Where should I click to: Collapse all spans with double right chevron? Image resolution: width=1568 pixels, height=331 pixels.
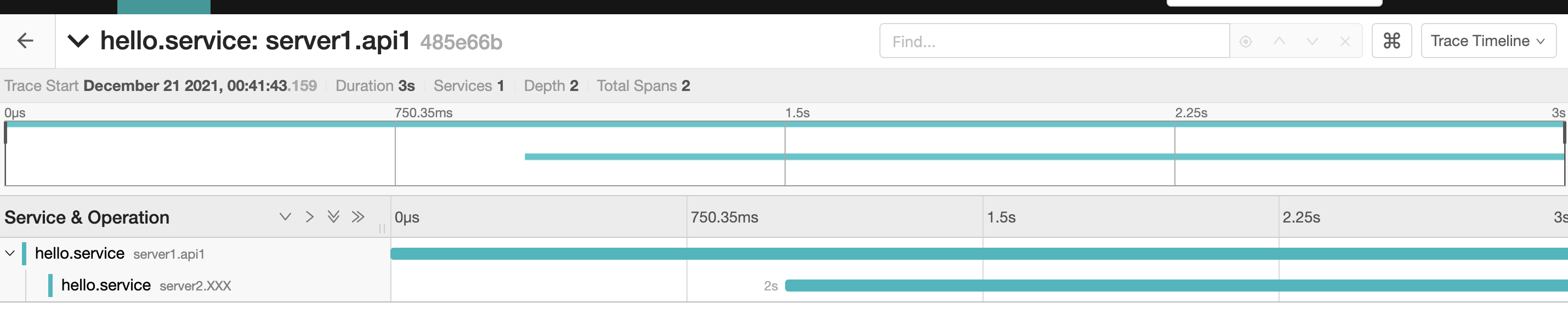[x=358, y=216]
